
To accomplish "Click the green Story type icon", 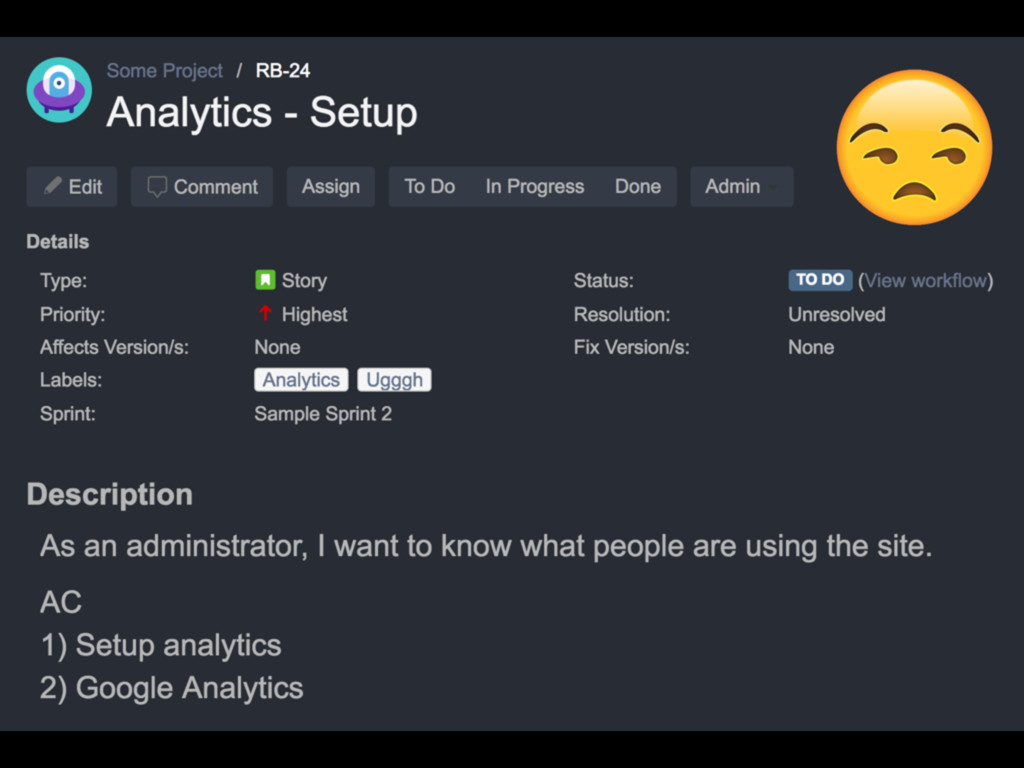I will tap(265, 280).
